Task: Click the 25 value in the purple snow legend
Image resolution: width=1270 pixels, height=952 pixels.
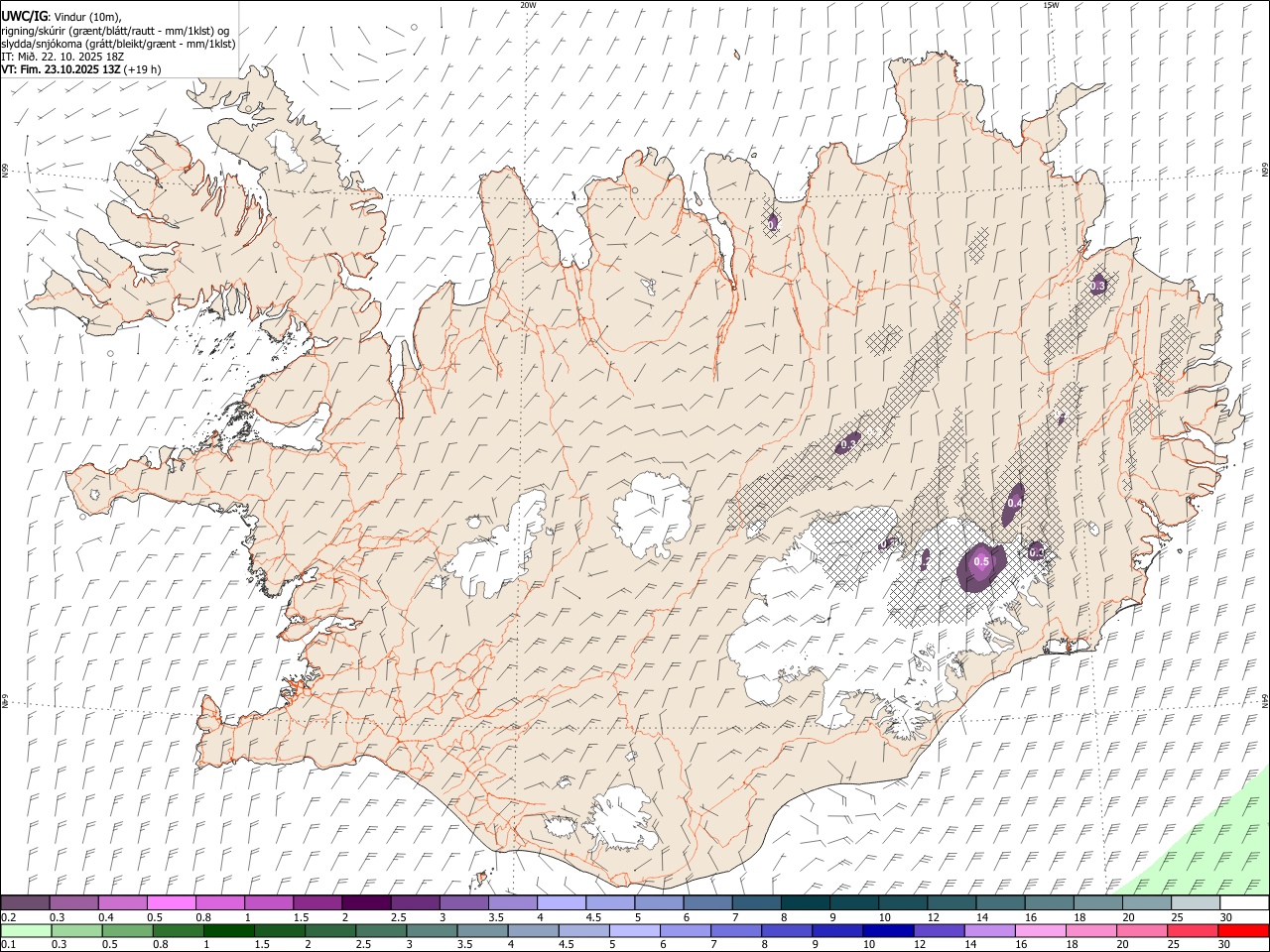Action: click(1177, 917)
